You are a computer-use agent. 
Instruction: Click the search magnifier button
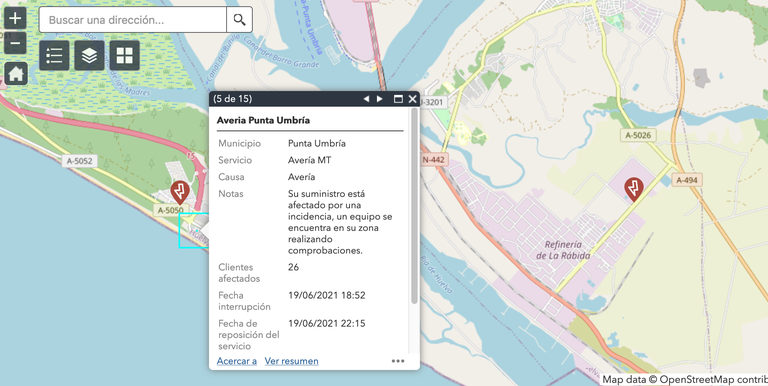240,20
